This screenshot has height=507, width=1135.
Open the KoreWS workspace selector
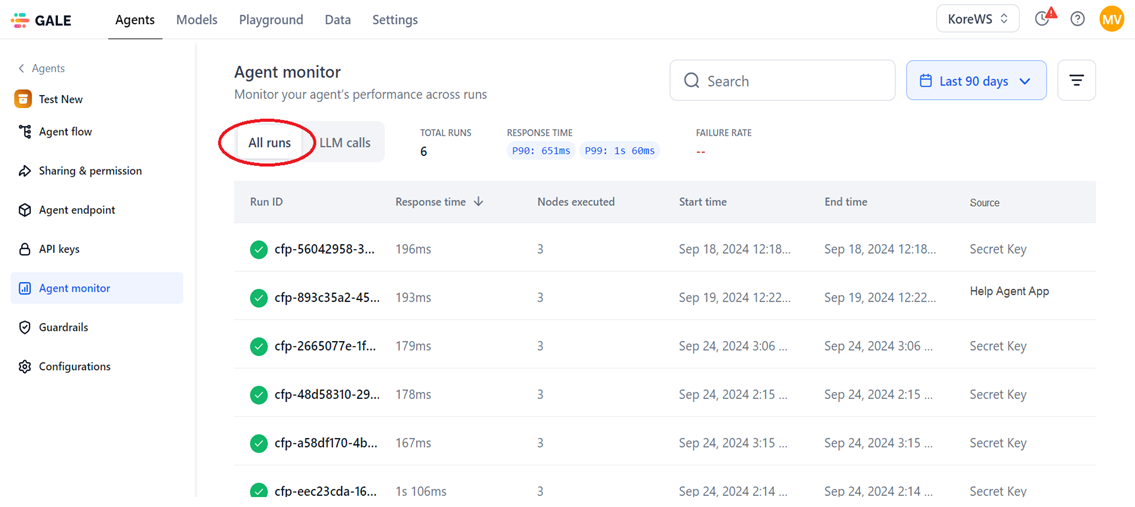coord(978,20)
